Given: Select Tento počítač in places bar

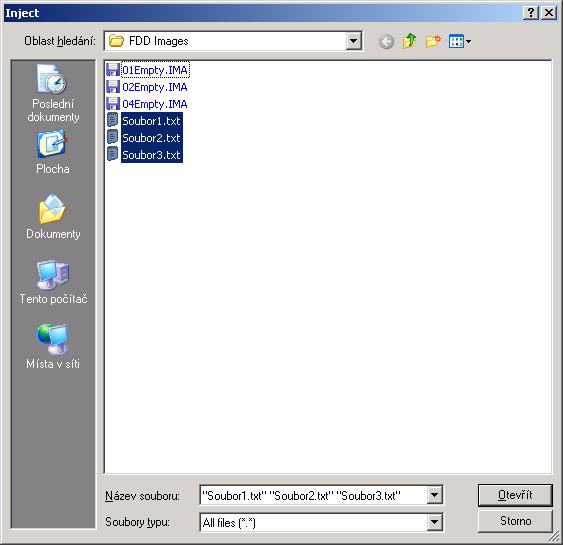Looking at the screenshot, I should coord(53,282).
